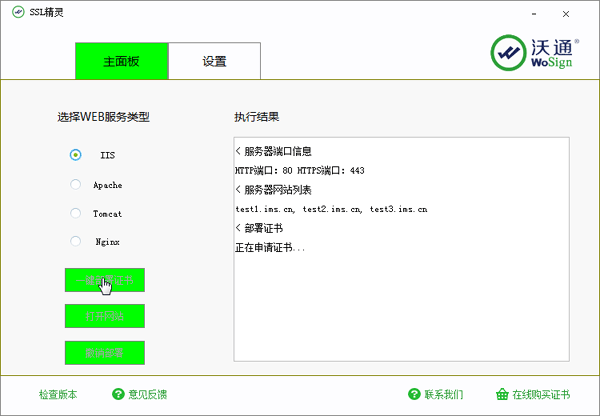Open the 设置 tab
The height and width of the screenshot is (416, 600).
(214, 61)
